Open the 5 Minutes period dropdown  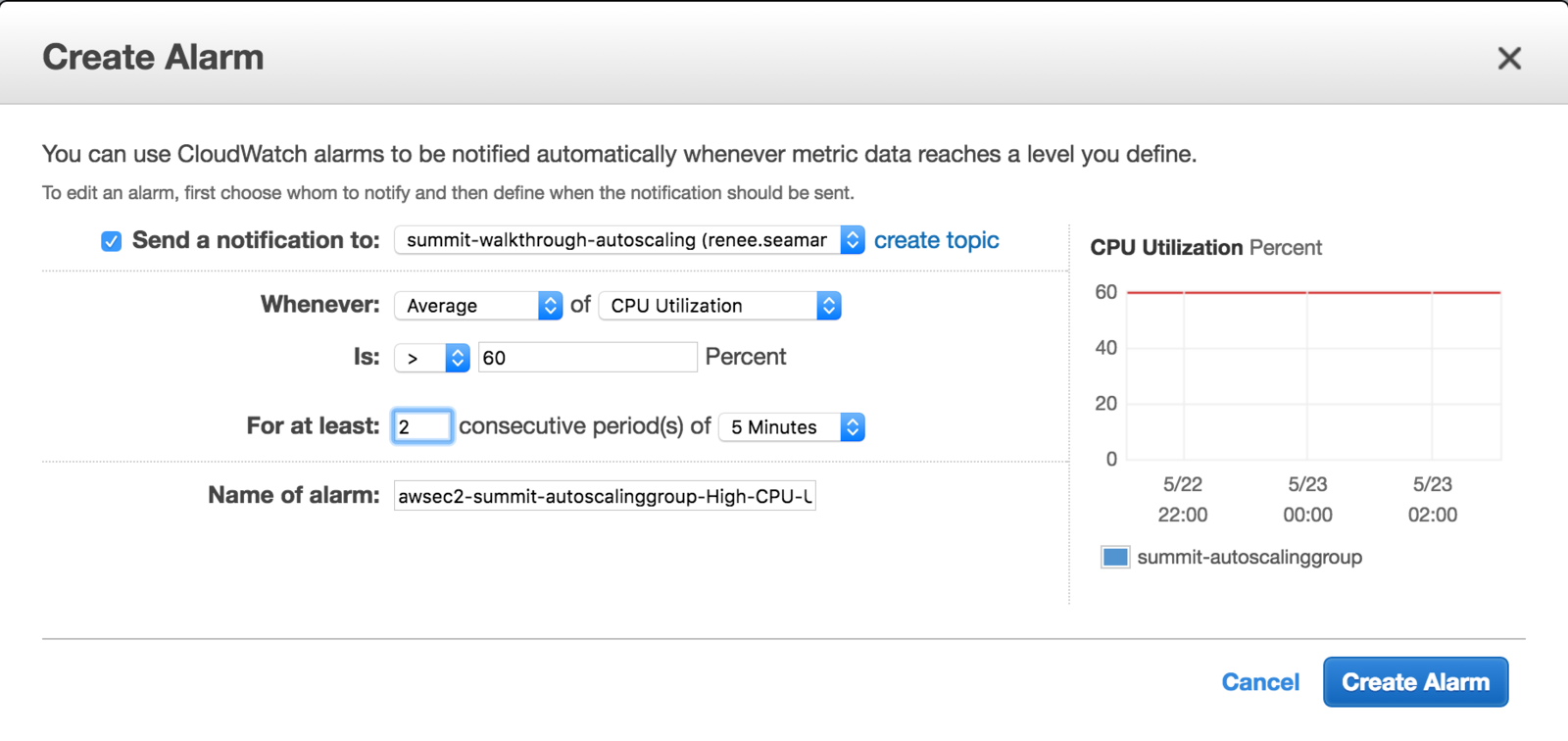click(x=792, y=427)
